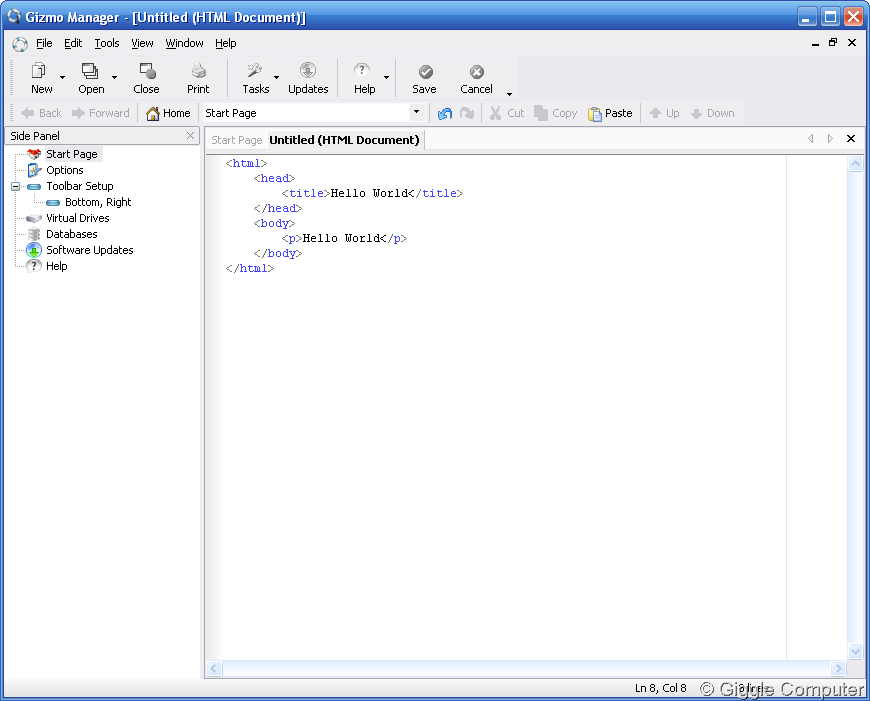Image resolution: width=870 pixels, height=701 pixels.
Task: Select Toolbar Setup tree item
Action: (79, 186)
